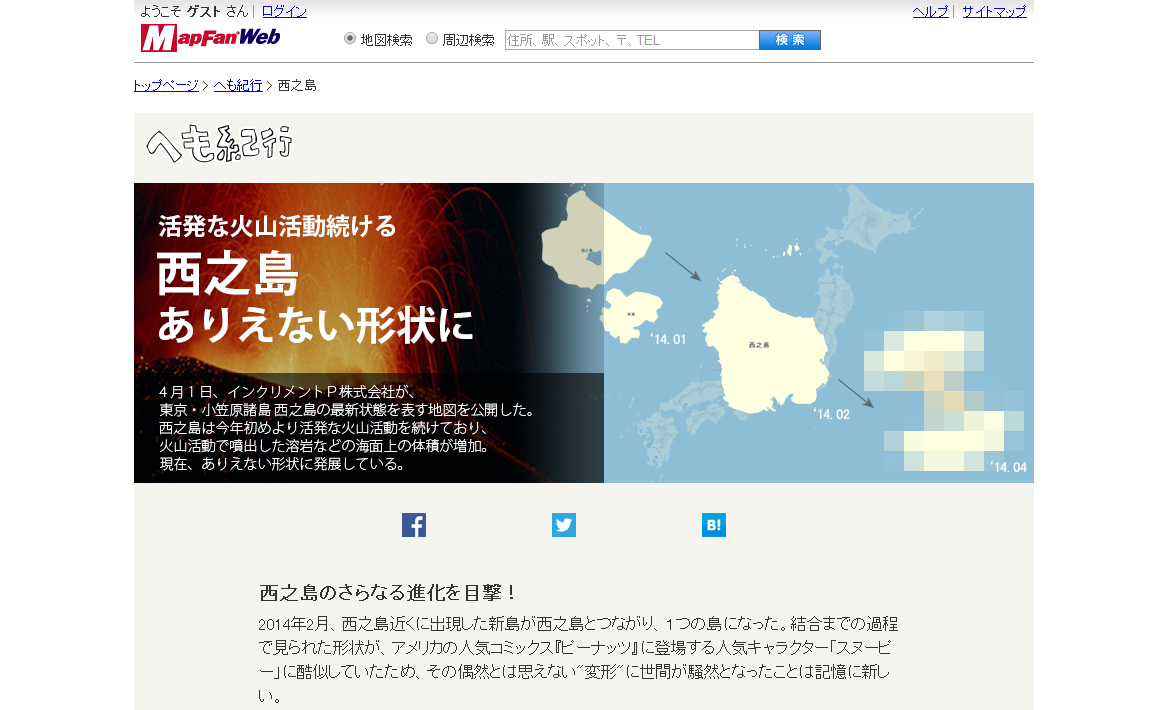Share the article on Facebook
Image resolution: width=1168 pixels, height=710 pixels.
414,525
